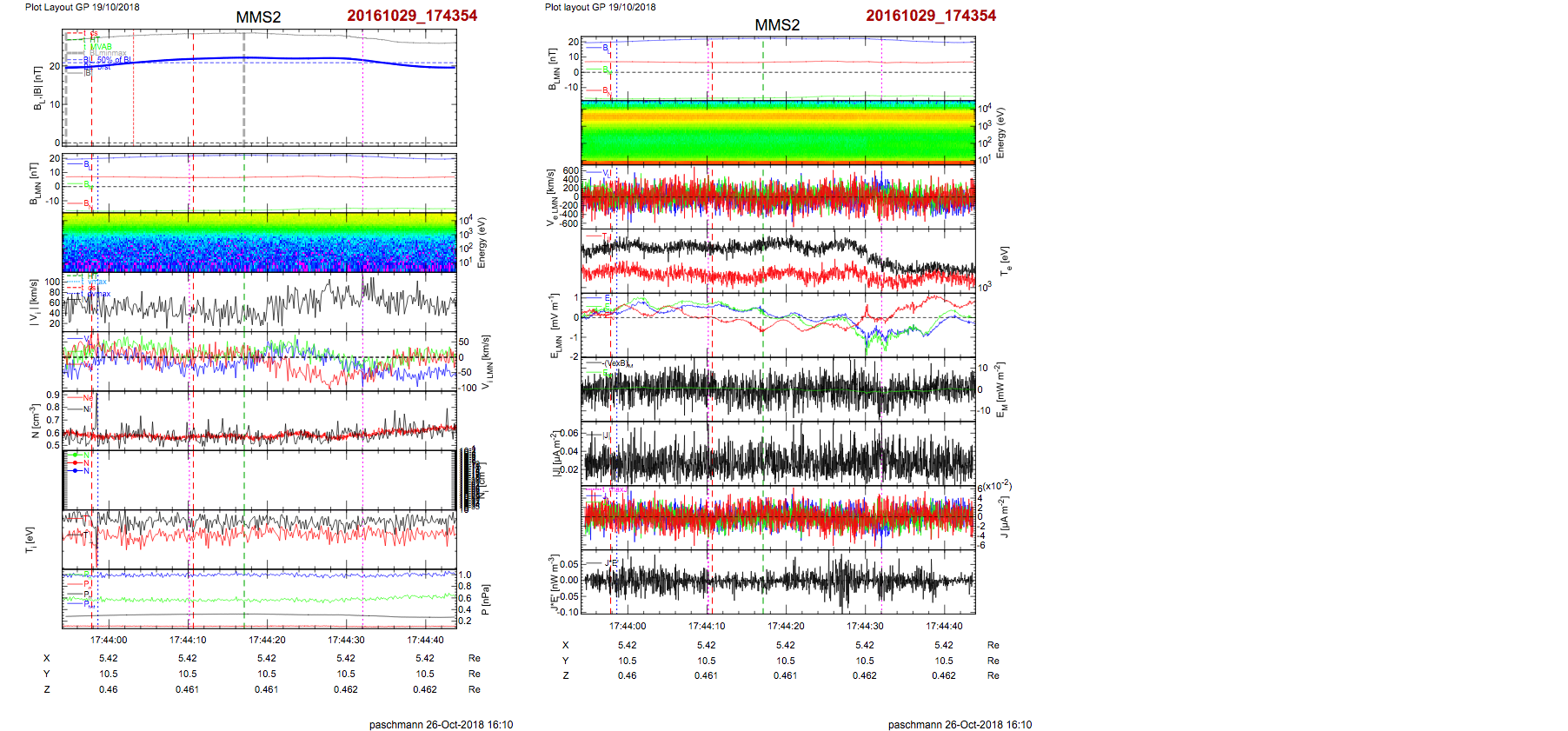1568x731 pixels.
Task: Click the 'P [nPa]' pressure axis label
Action: click(x=485, y=599)
